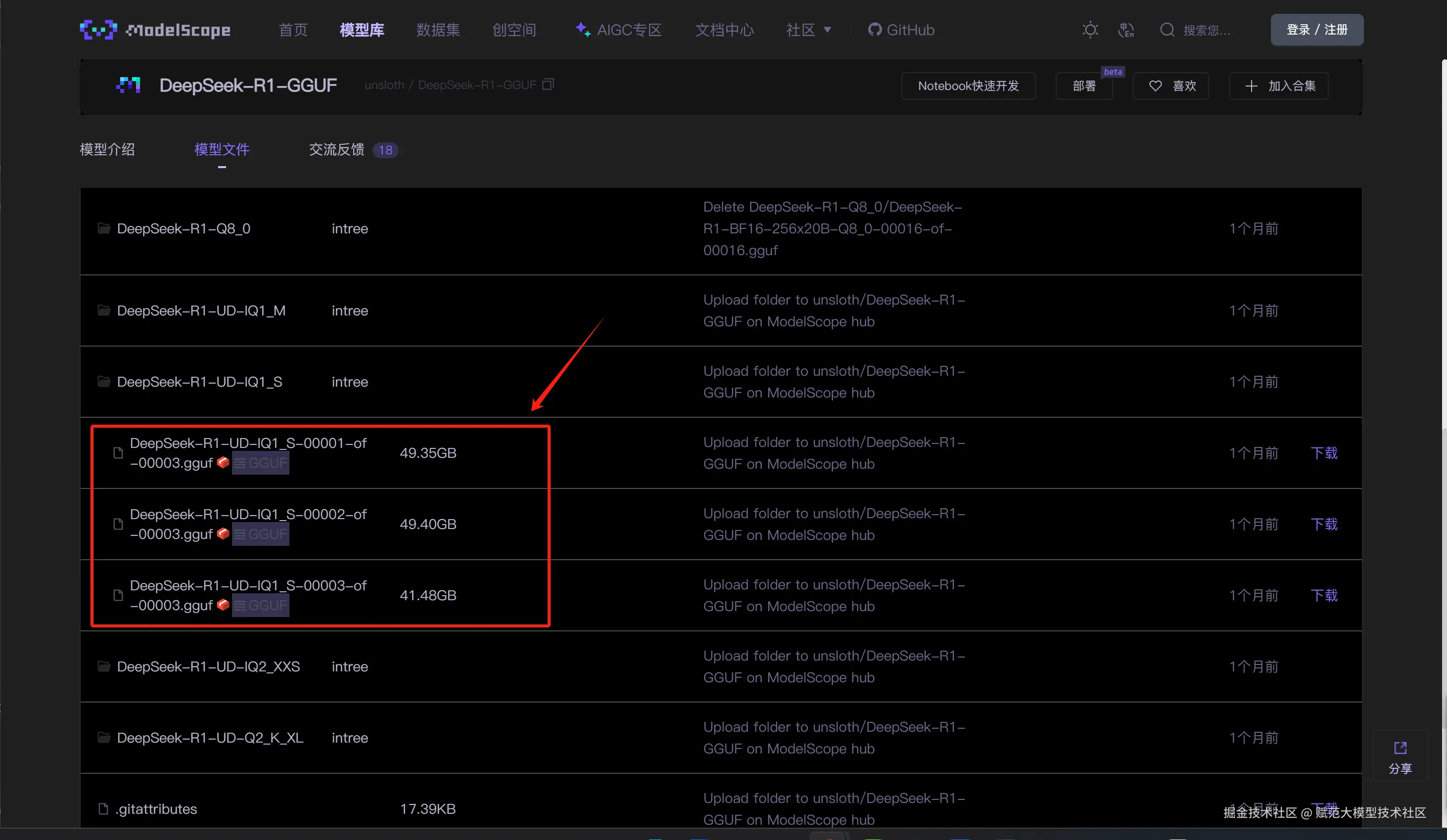Expand DeepSeek-R1-UD-IQ2_XXS folder

pos(208,667)
